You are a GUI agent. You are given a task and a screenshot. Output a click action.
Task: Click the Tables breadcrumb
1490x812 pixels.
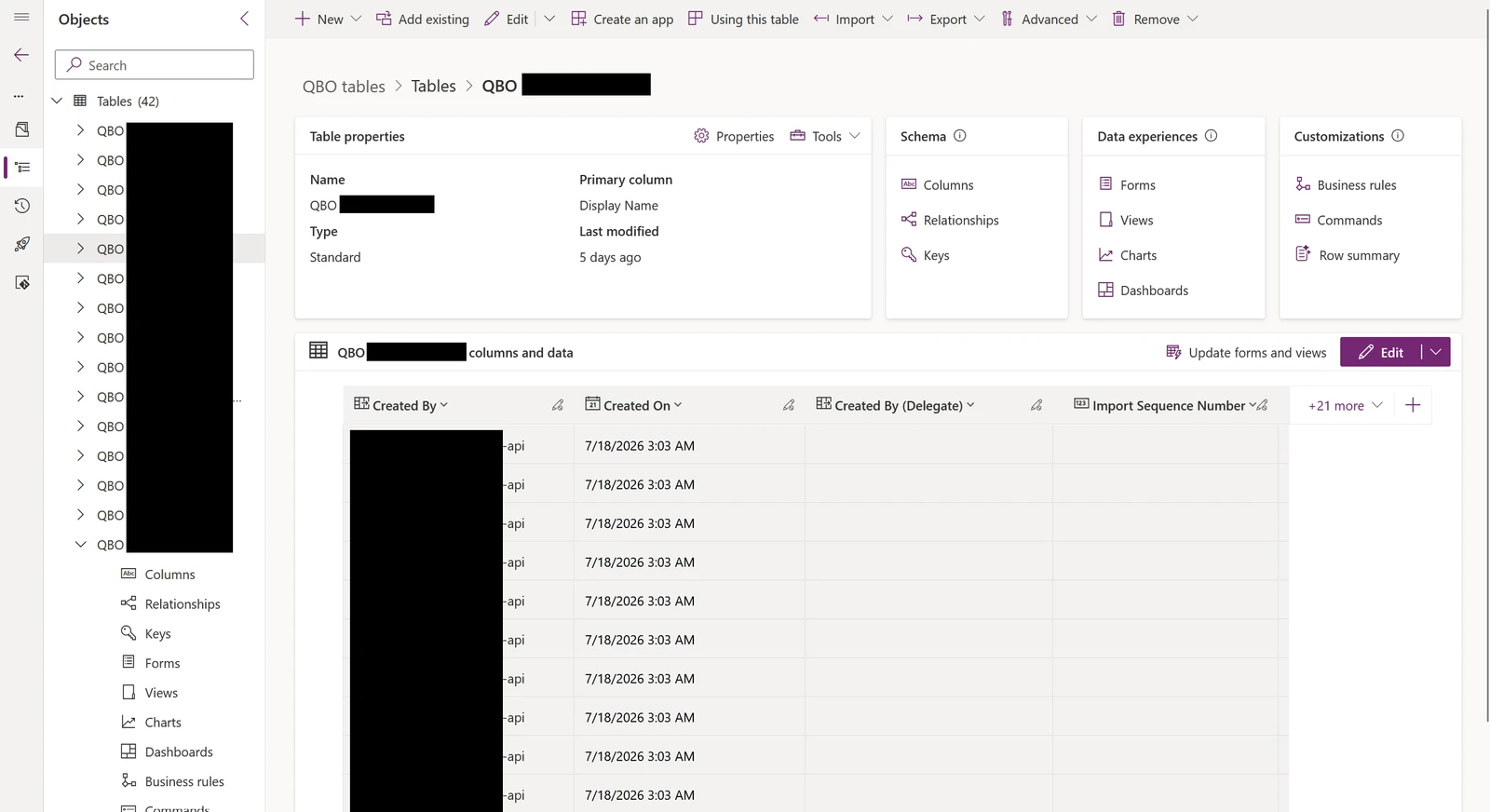tap(434, 86)
